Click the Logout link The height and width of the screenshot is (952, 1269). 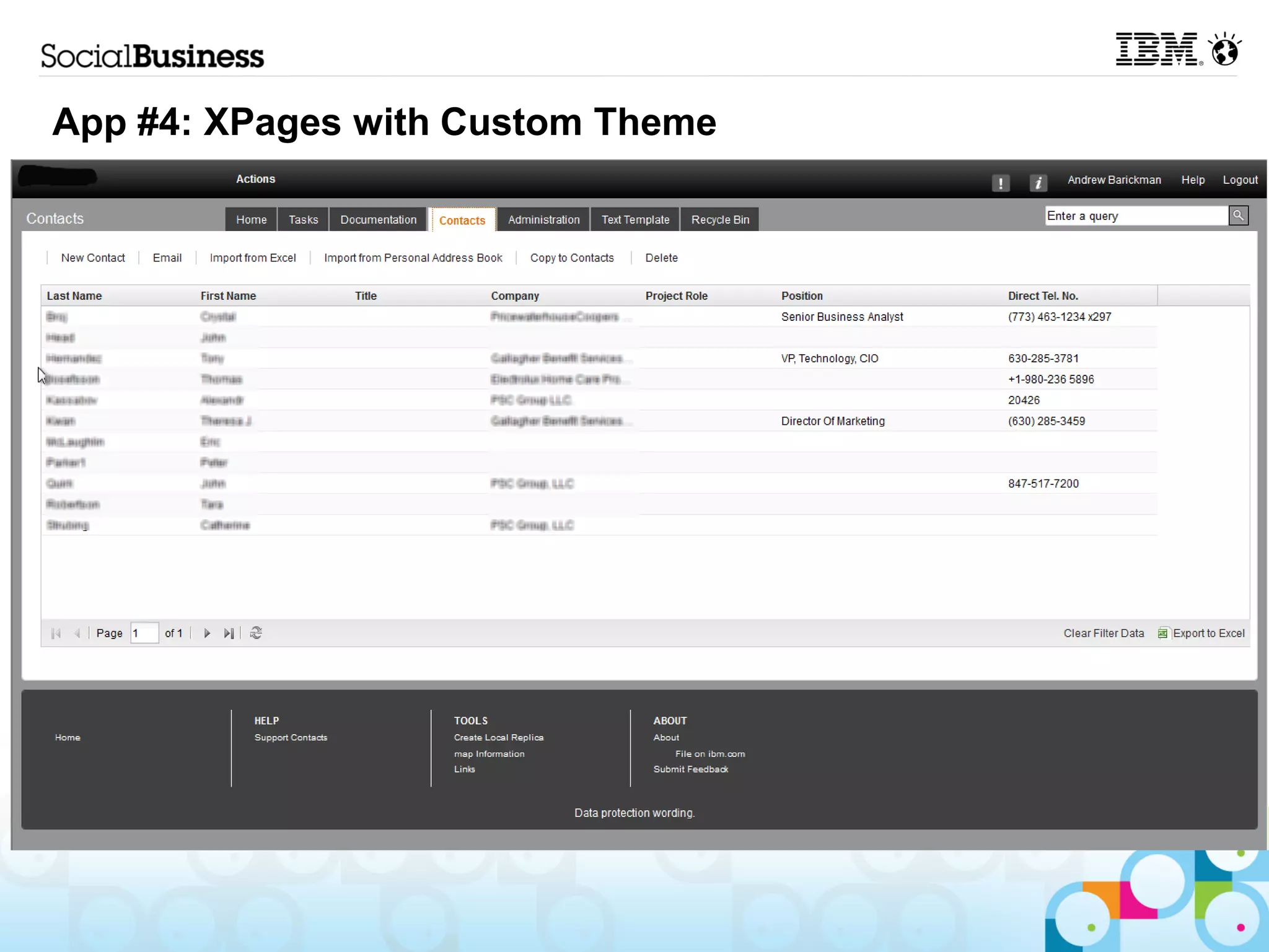1240,180
